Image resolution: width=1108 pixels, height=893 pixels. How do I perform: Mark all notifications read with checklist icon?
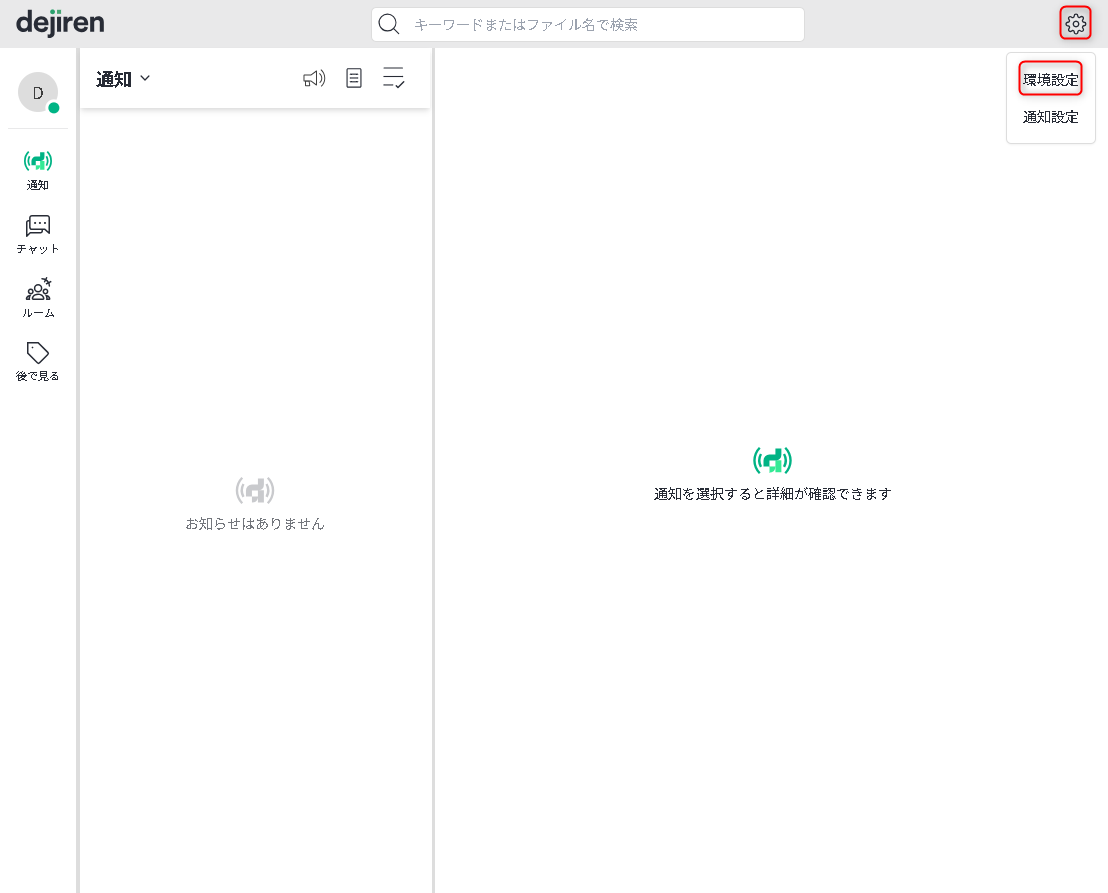(x=394, y=79)
